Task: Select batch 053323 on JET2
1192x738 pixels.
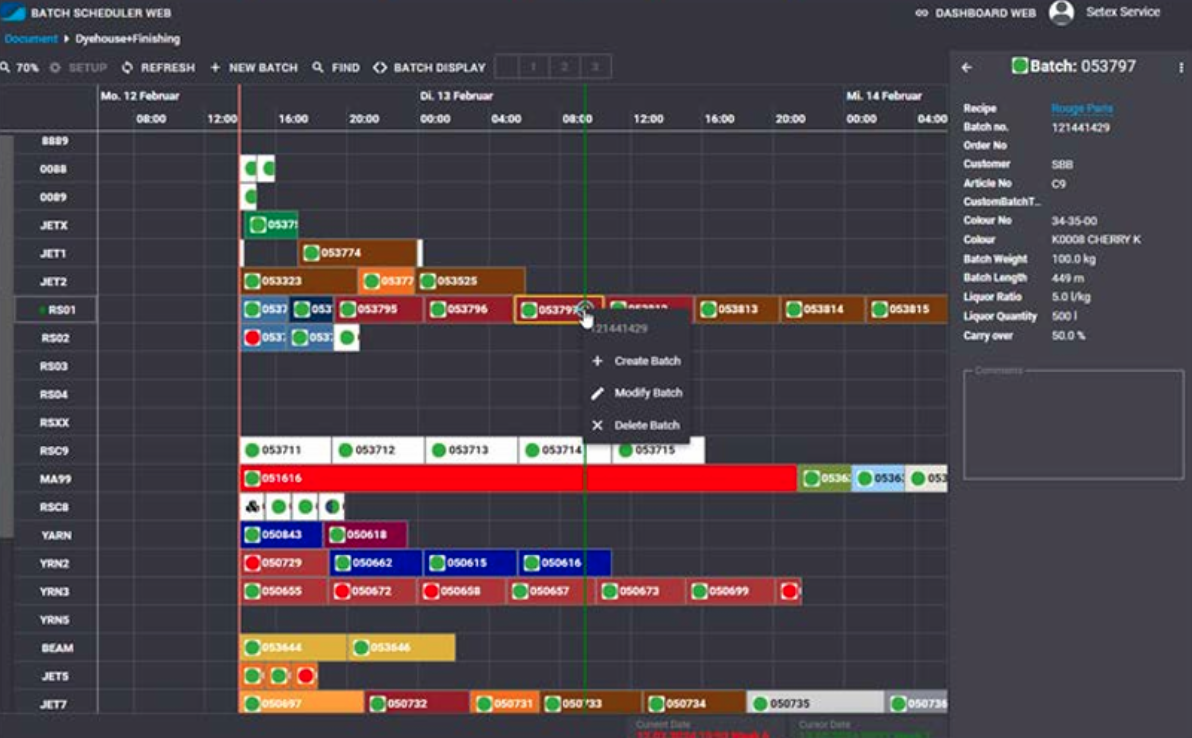Action: (x=298, y=281)
